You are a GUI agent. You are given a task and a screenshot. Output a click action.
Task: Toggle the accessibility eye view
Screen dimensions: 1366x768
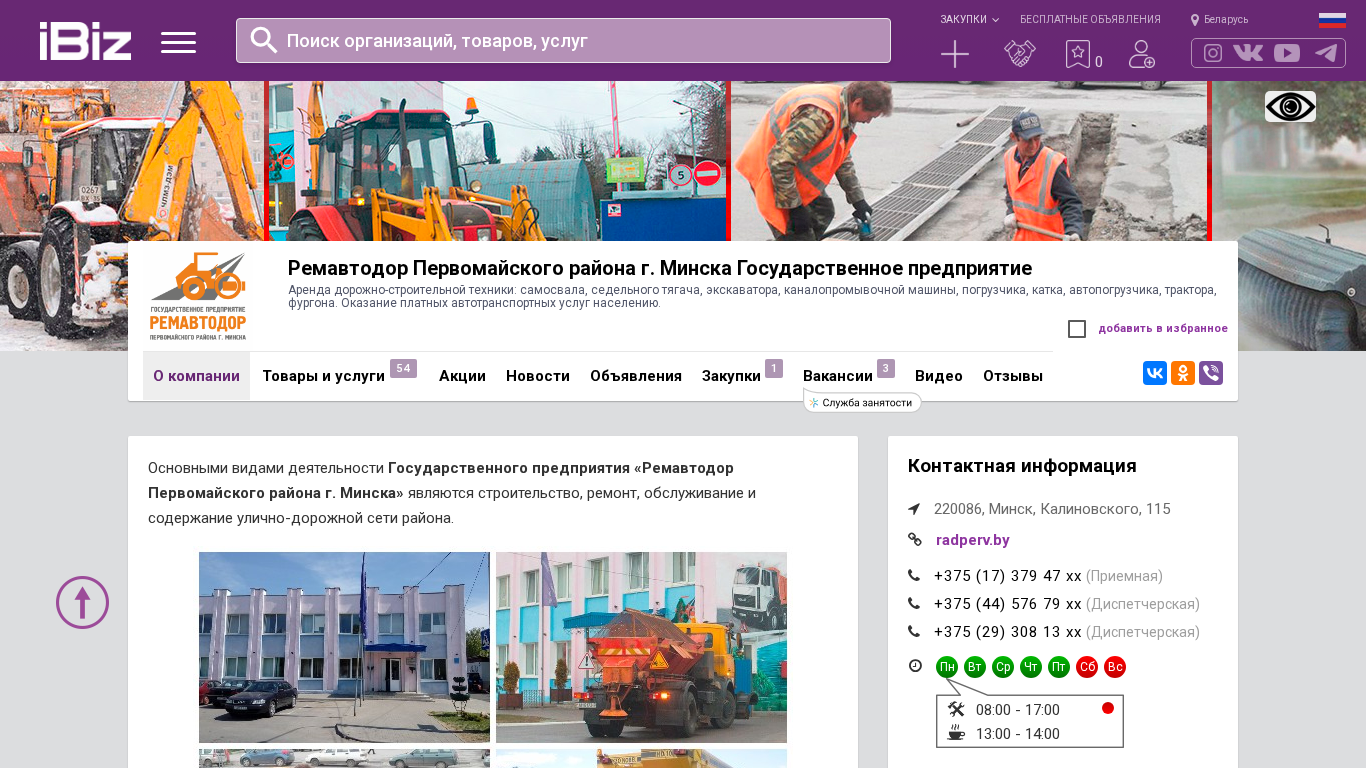(x=1290, y=107)
